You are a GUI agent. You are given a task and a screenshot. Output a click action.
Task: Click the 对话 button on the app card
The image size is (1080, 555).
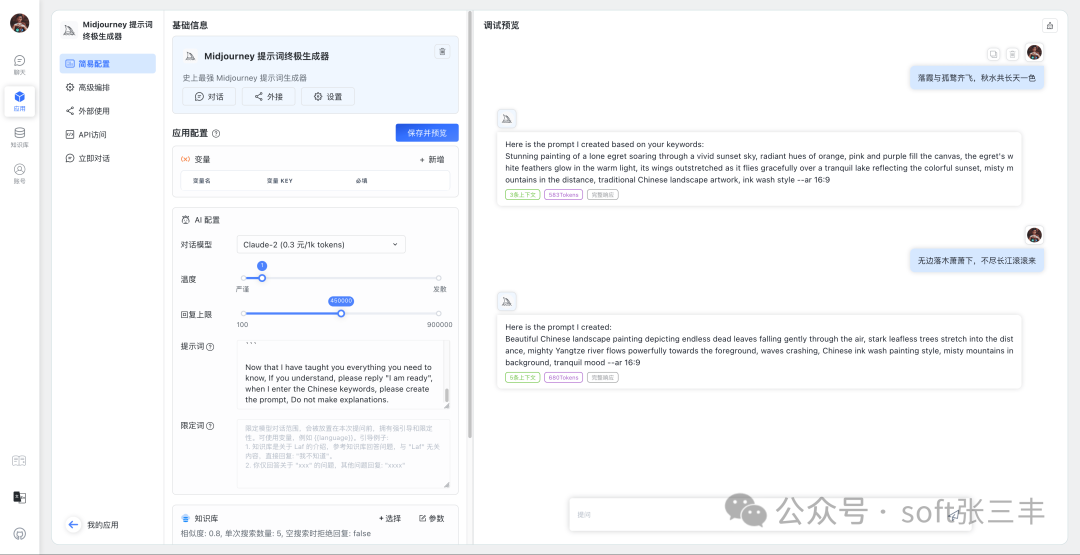209,96
